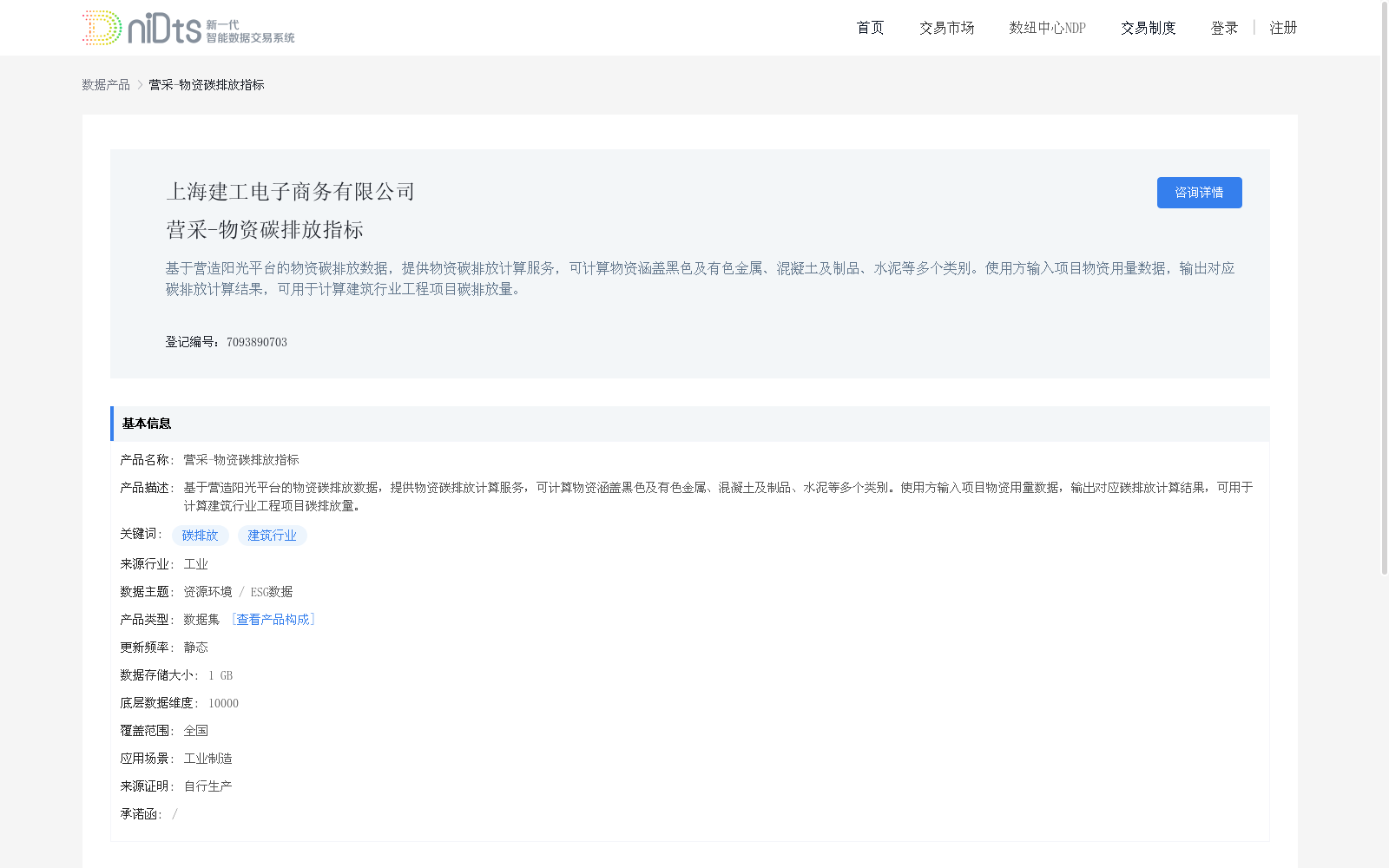Image resolution: width=1389 pixels, height=868 pixels.
Task: Click the 产品描述 paragraph in basic info
Action: point(718,496)
